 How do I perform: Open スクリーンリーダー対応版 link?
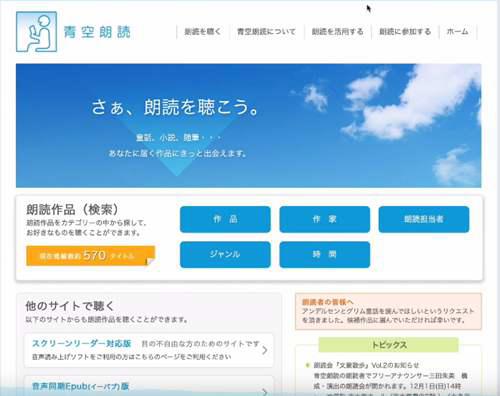pos(82,343)
